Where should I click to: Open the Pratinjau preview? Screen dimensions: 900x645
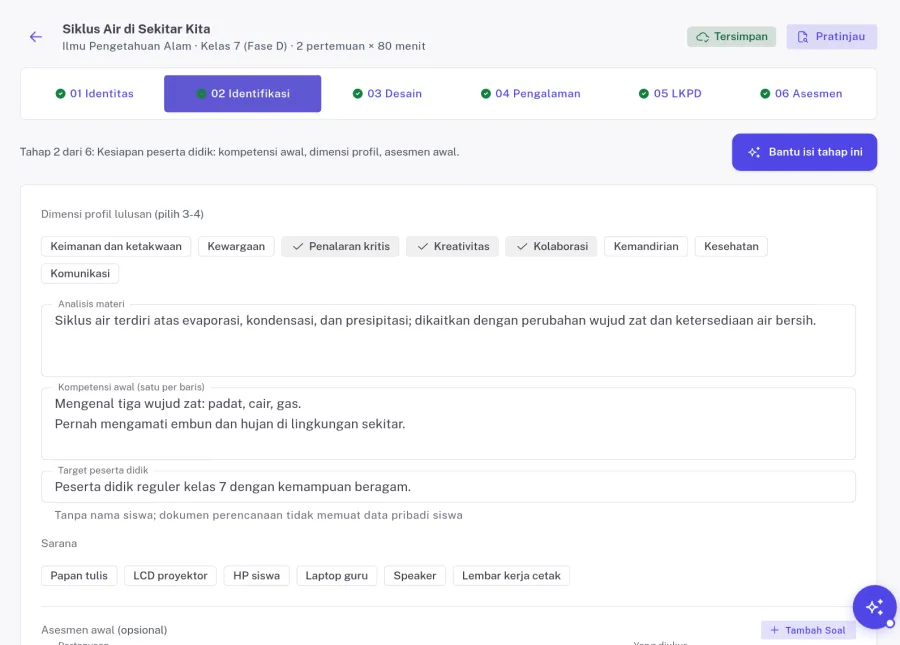click(x=831, y=37)
